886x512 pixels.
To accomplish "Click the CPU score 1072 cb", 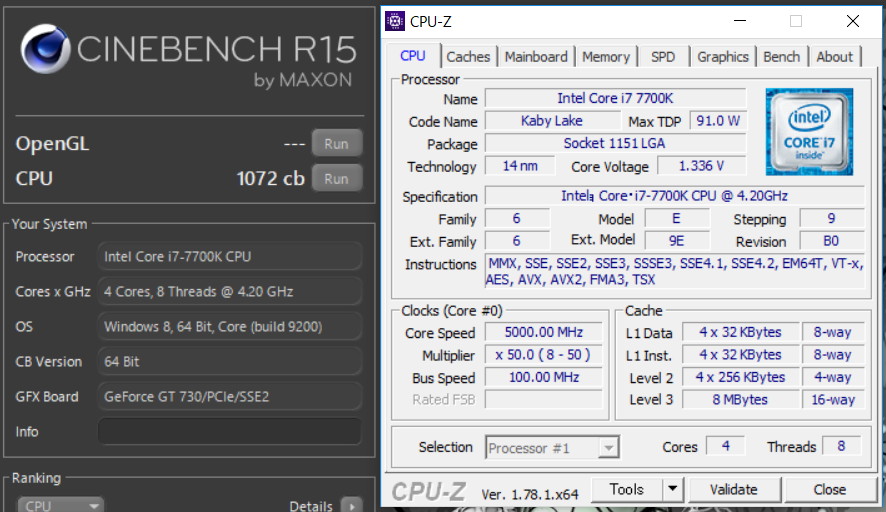I will [x=270, y=179].
